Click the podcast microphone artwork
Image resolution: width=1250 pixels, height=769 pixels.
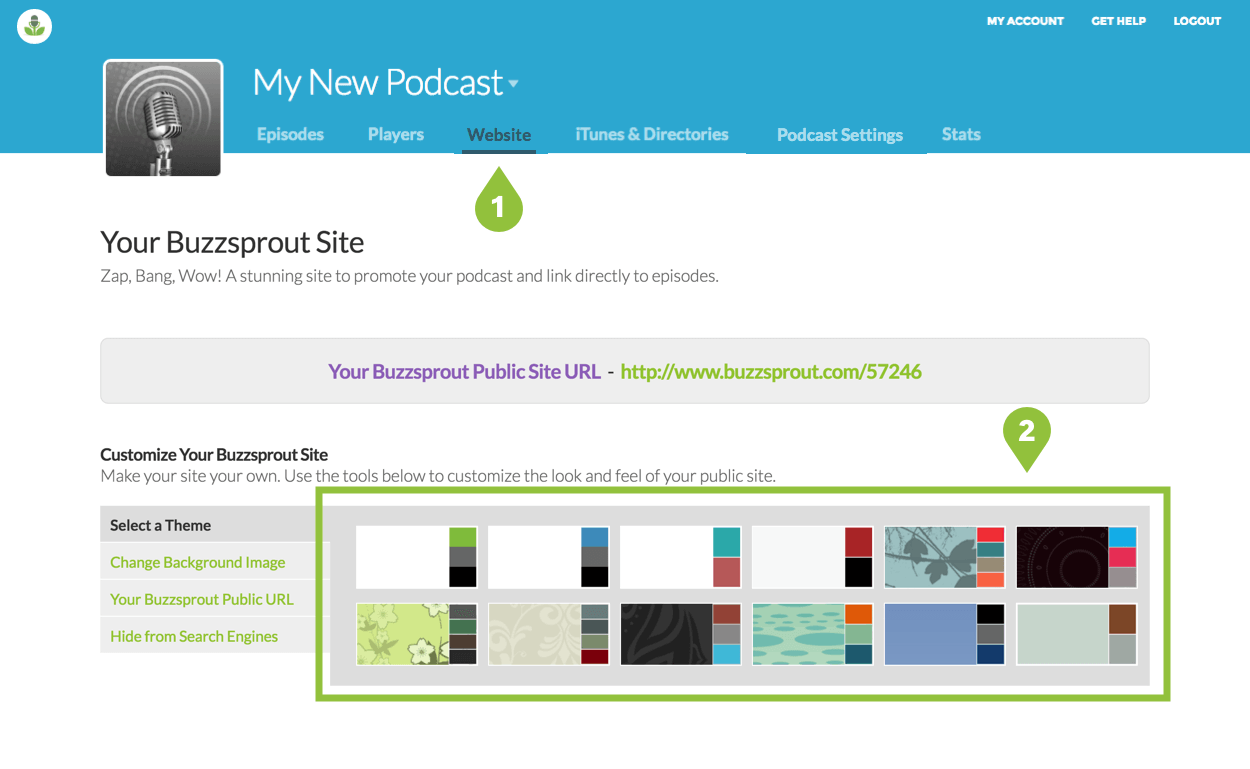pos(163,119)
